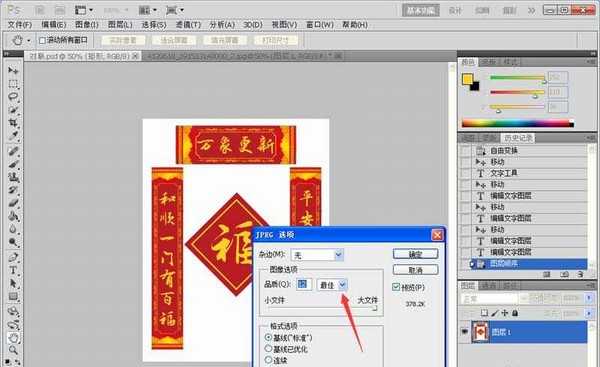The height and width of the screenshot is (367, 600).
Task: Select the Hand tool in toolbox
Action: pos(13,338)
